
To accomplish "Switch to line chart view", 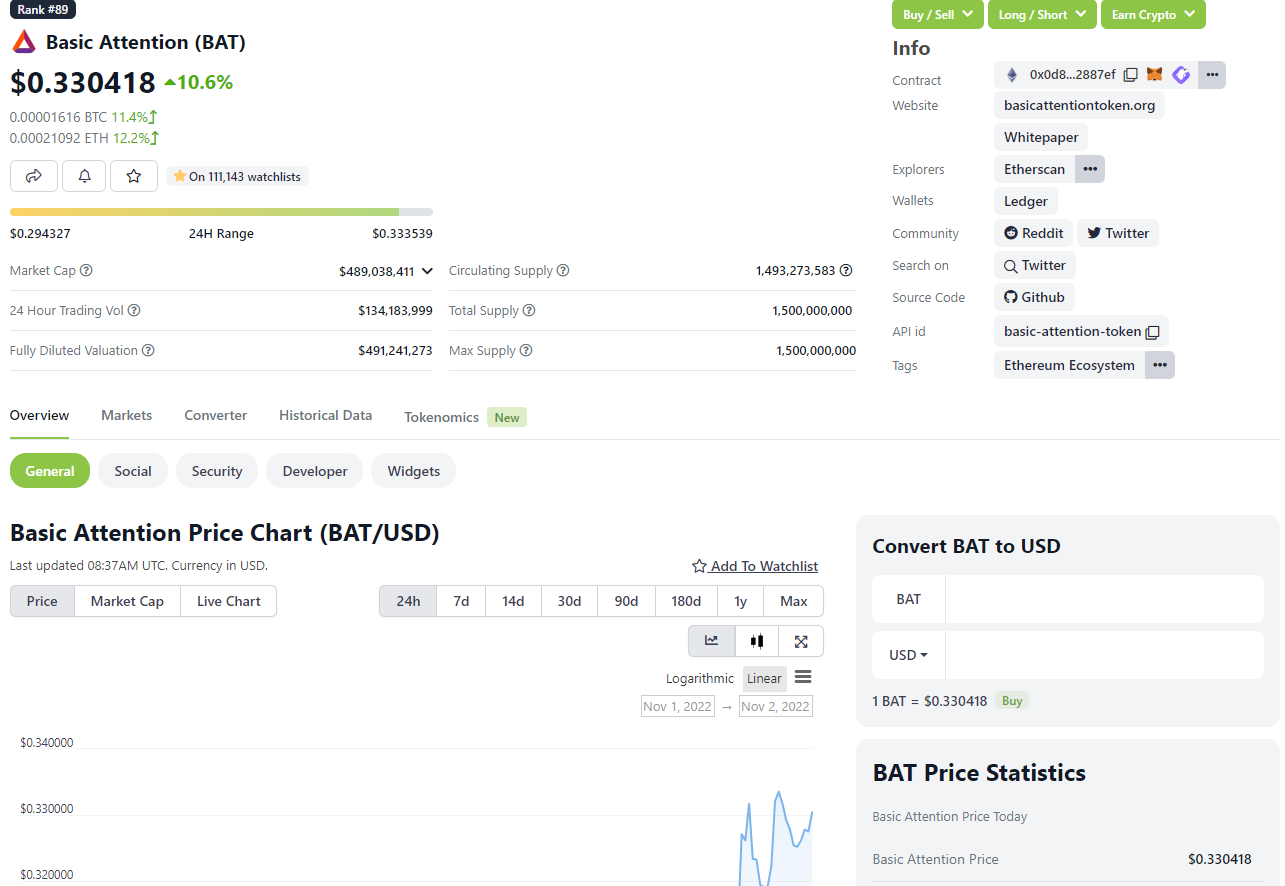I will tap(712, 641).
